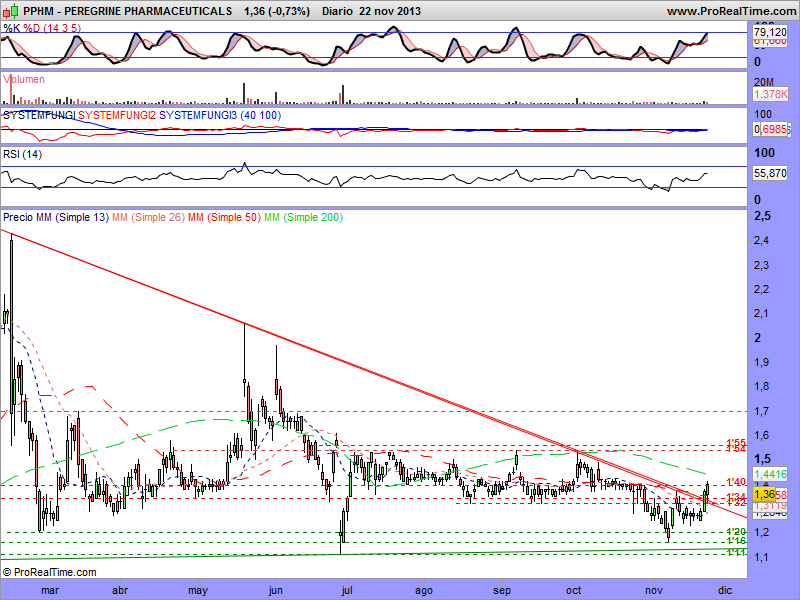Select the RSI value 55,870
Screen dimensions: 800x600
770,173
